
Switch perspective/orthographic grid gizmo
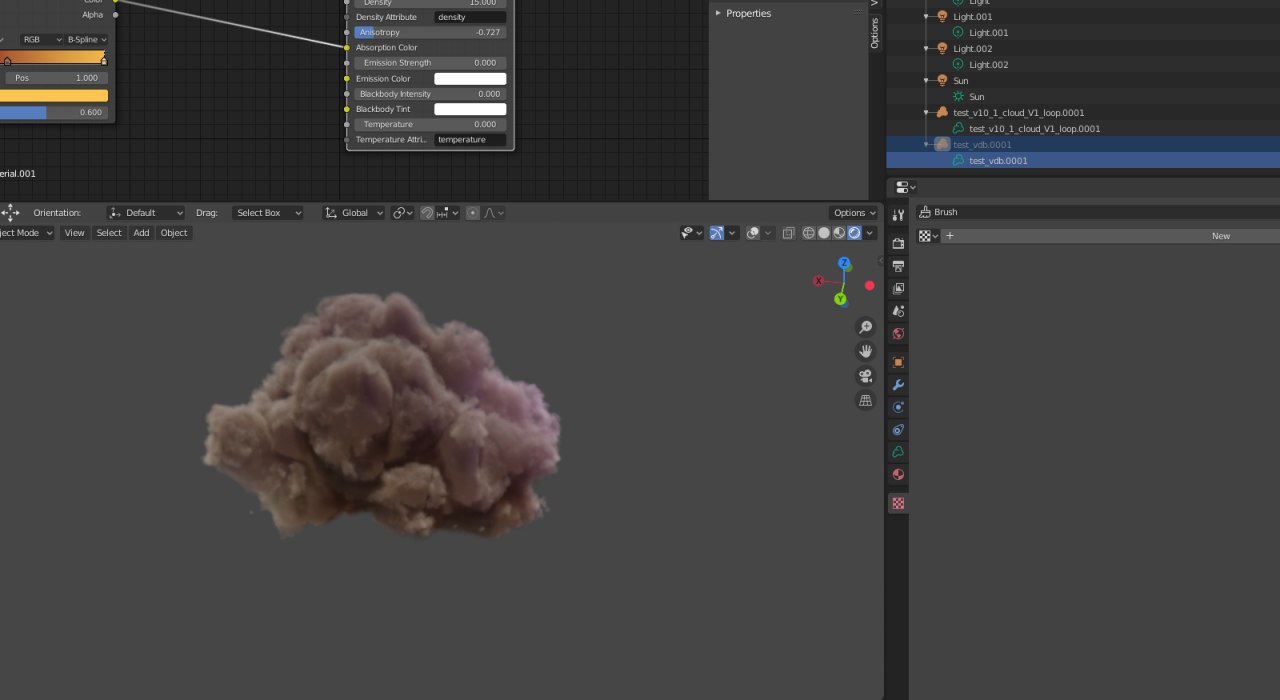(866, 400)
